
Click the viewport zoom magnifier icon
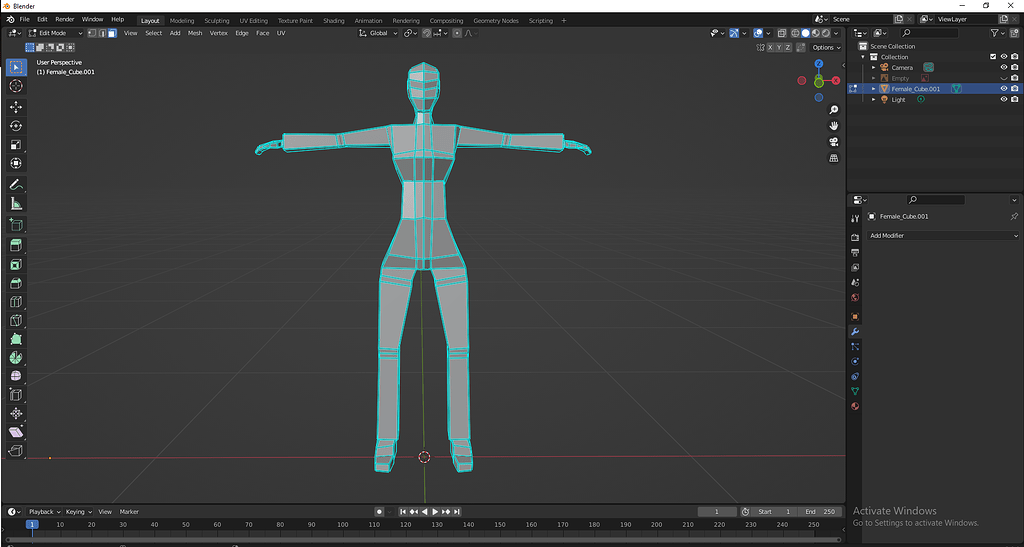pyautogui.click(x=834, y=110)
